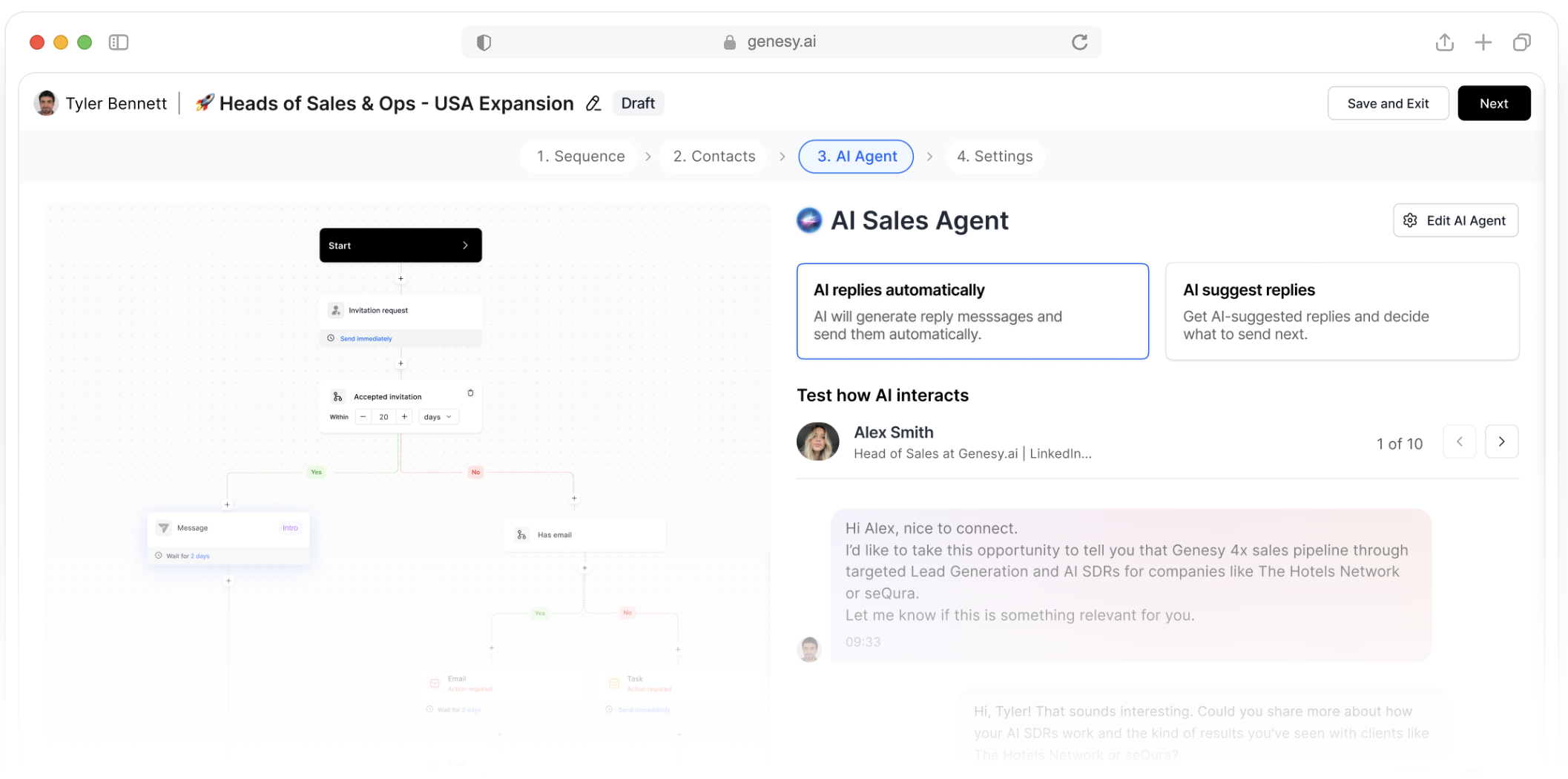This screenshot has height=779, width=1568.
Task: Show the tab overview icon
Action: coord(1521,42)
